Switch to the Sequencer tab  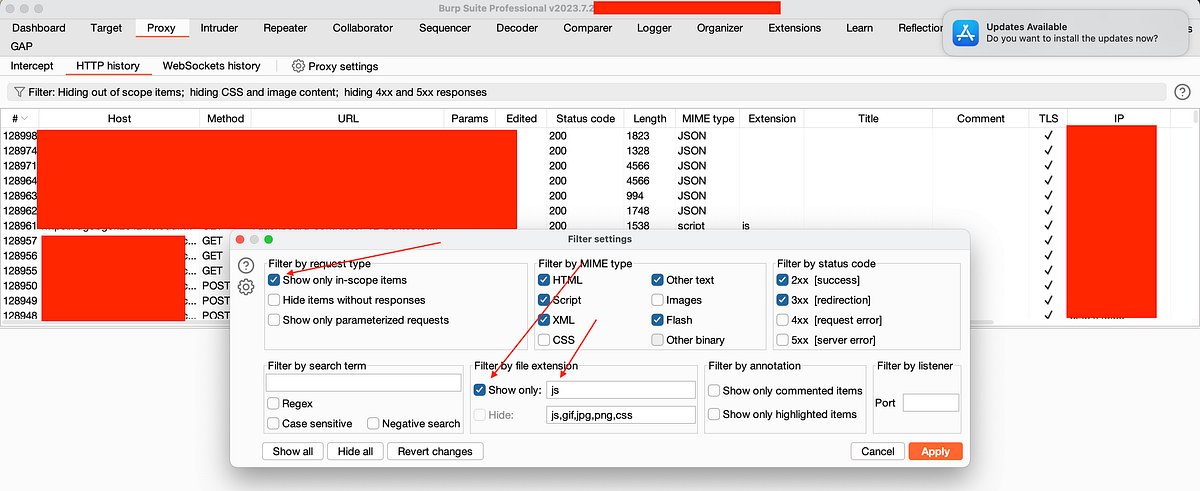445,28
